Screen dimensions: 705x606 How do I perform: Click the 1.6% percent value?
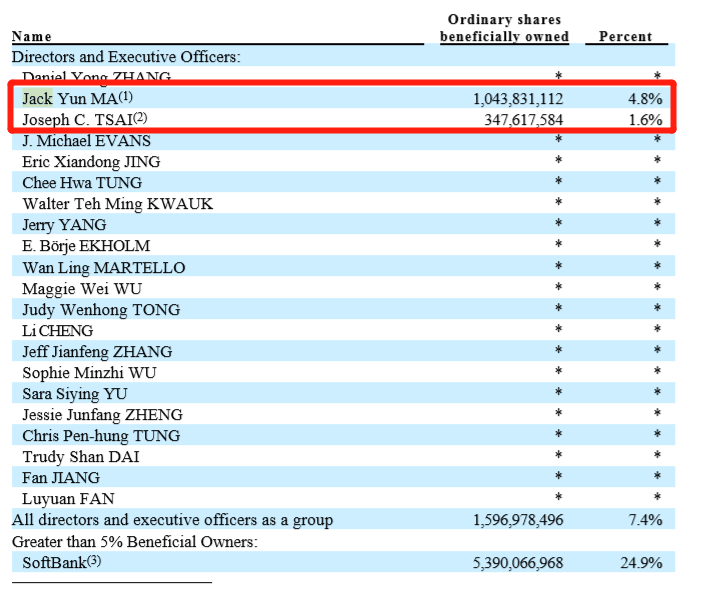coord(644,120)
